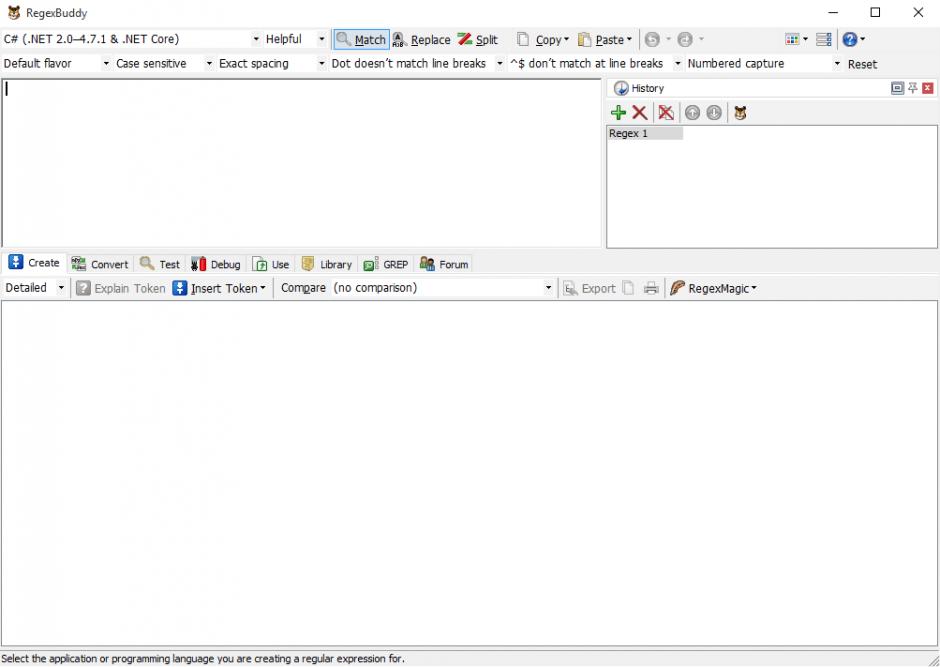940x667 pixels.
Task: Open the Test tab
Action: 159,264
